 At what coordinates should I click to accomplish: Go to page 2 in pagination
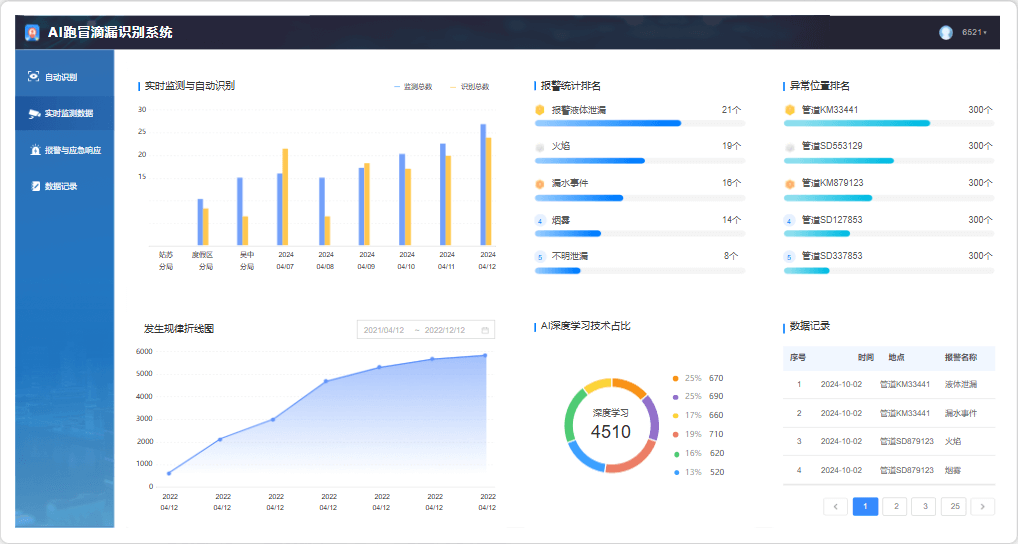895,507
